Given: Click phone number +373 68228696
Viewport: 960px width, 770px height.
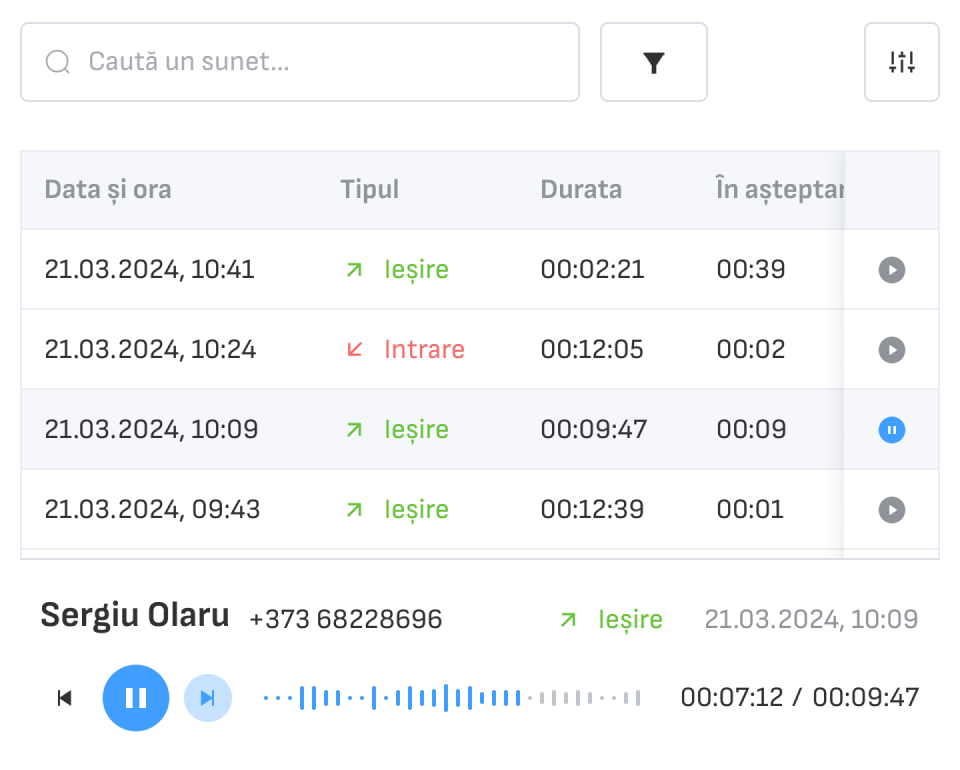Looking at the screenshot, I should pyautogui.click(x=345, y=619).
